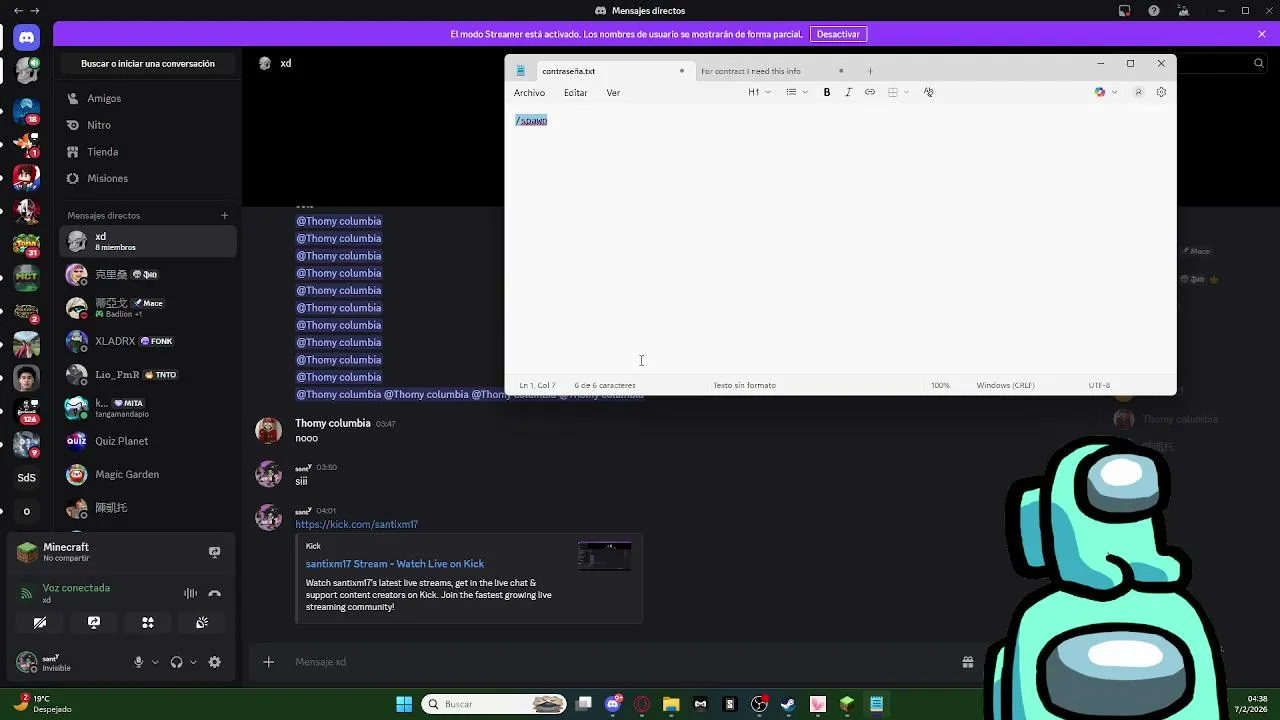Open the Archivo menu

529,93
